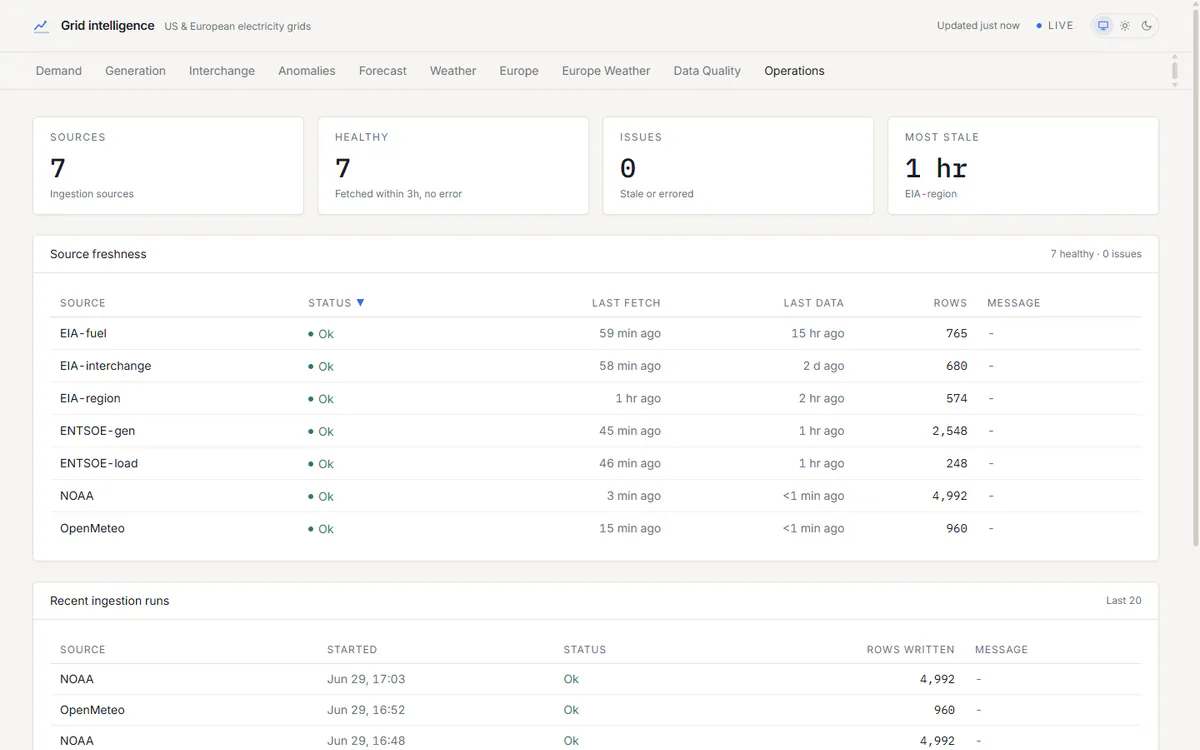This screenshot has width=1200, height=750.
Task: Toggle the STATUS column sort arrow
Action: 360,303
